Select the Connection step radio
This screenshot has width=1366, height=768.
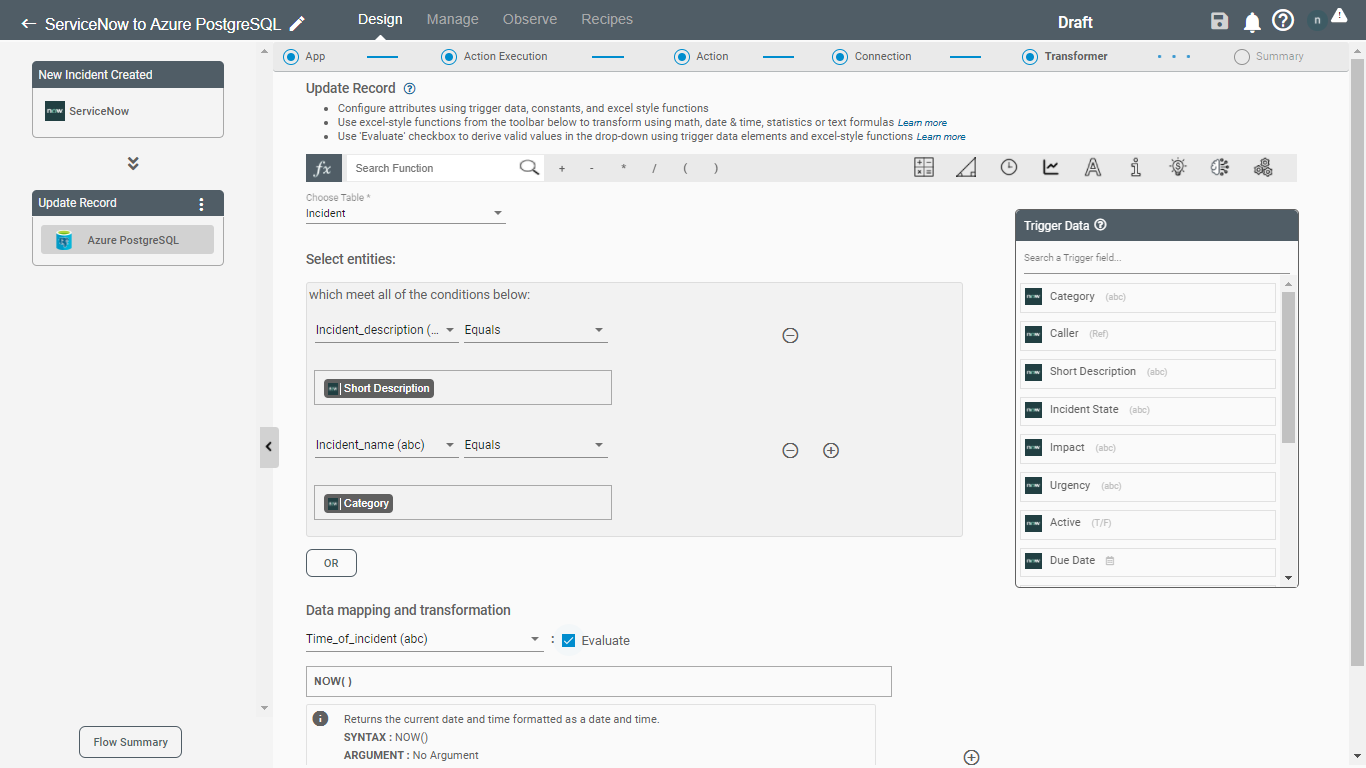[840, 57]
